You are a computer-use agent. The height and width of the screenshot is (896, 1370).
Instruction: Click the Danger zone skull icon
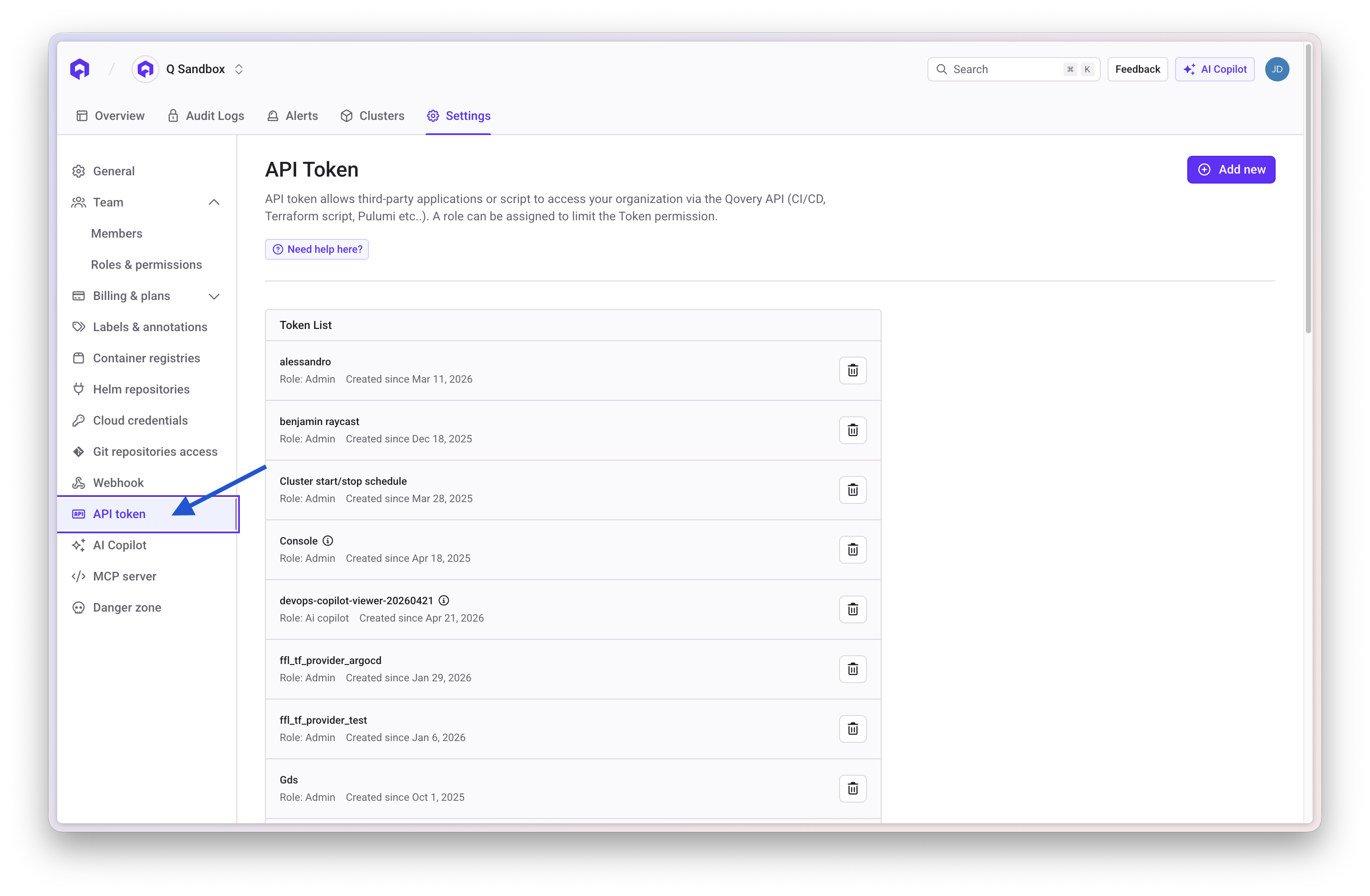coord(78,607)
